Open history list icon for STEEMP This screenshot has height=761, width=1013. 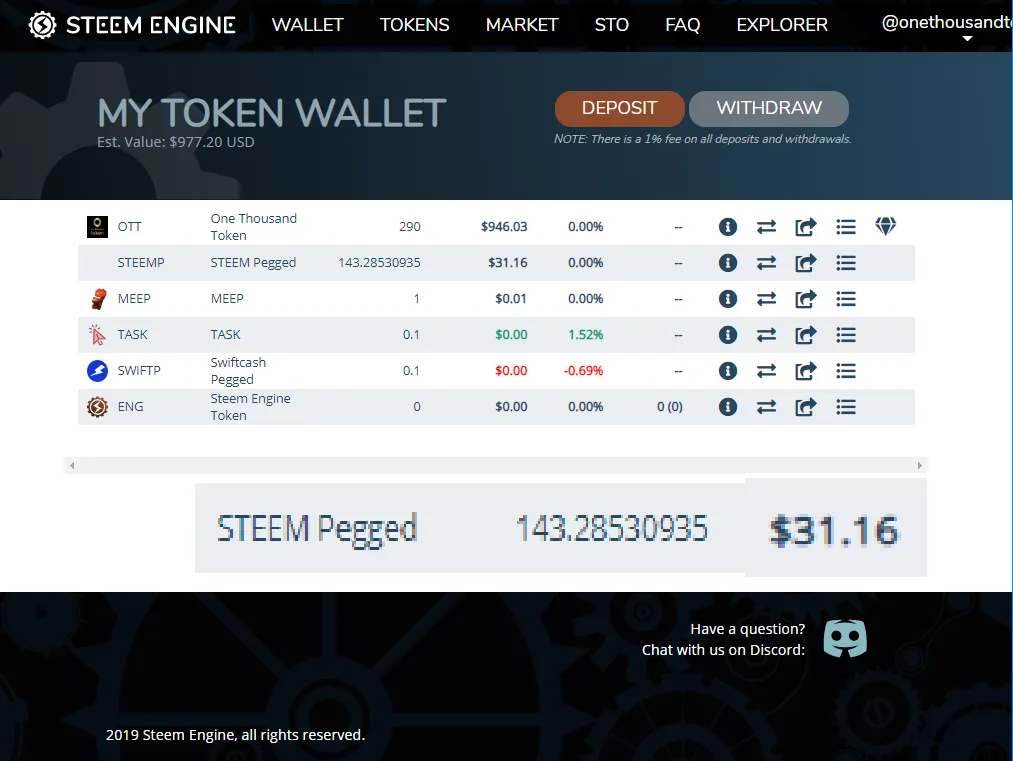pyautogui.click(x=846, y=263)
